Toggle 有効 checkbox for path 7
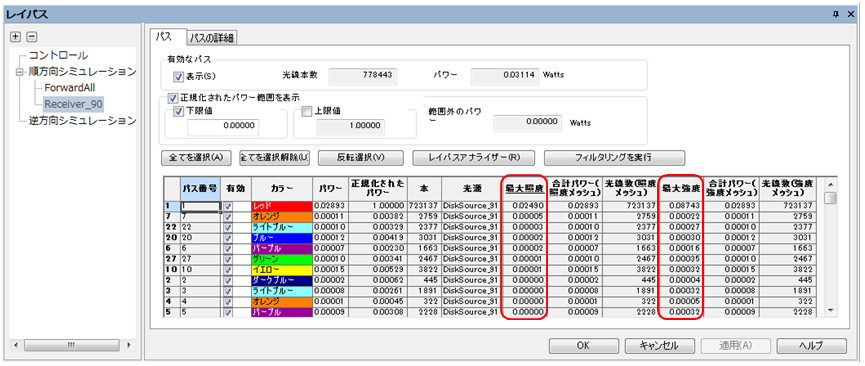The height and width of the screenshot is (366, 865). pos(228,216)
